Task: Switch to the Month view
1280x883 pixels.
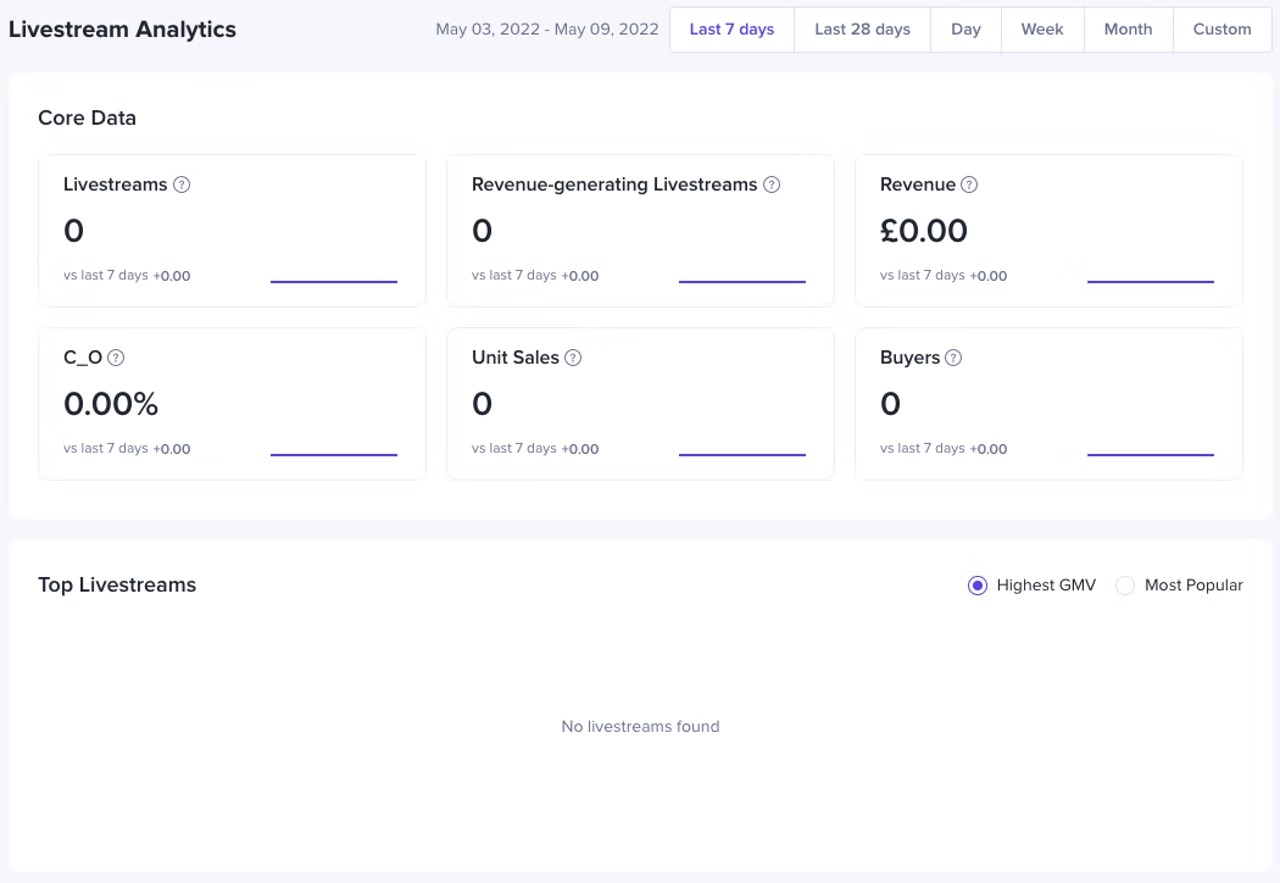Action: (1128, 29)
